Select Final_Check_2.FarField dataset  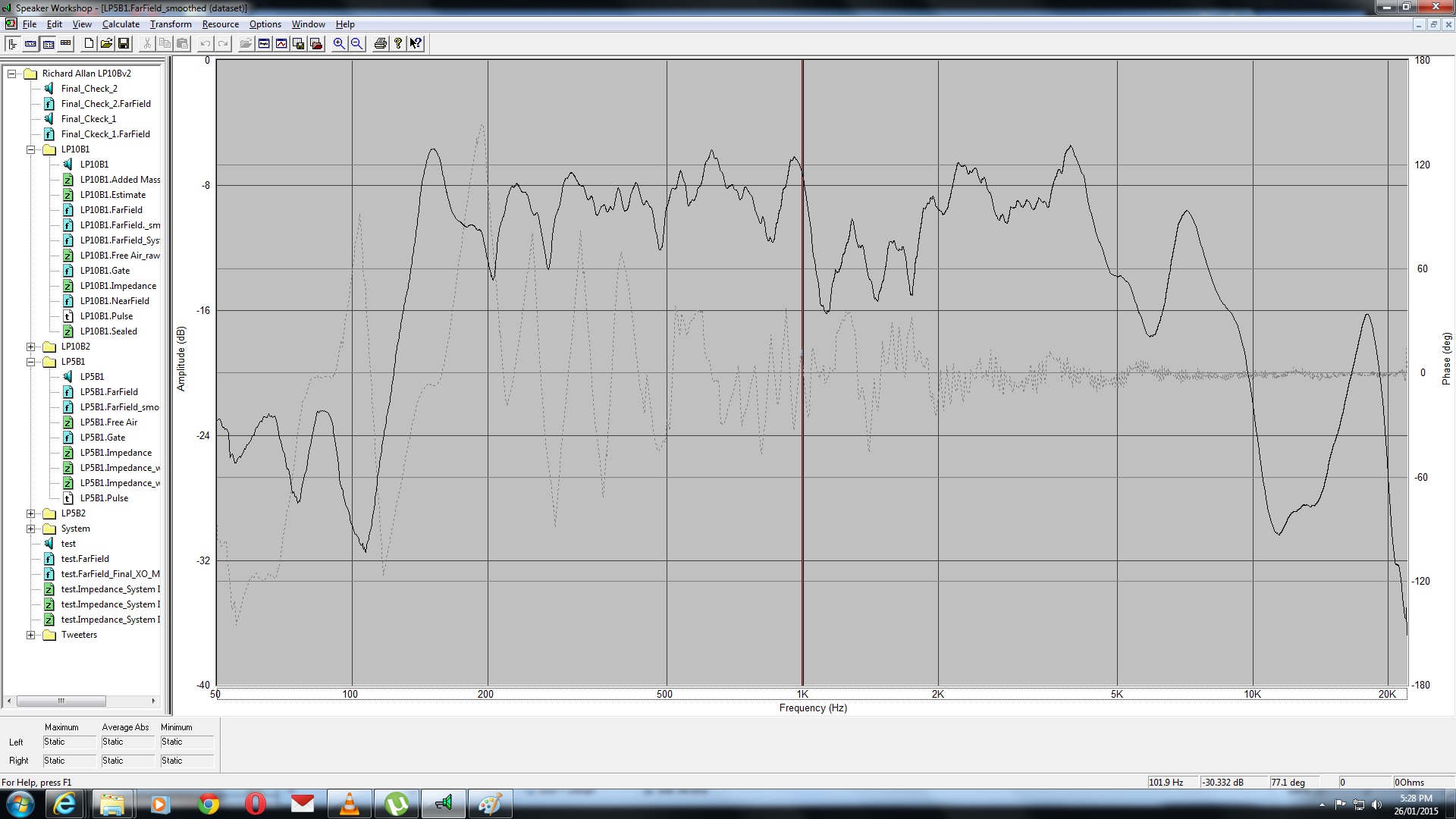[x=105, y=104]
